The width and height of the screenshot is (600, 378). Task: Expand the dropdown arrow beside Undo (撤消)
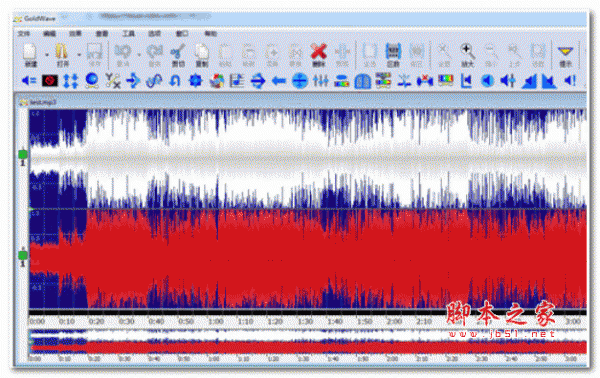(139, 54)
